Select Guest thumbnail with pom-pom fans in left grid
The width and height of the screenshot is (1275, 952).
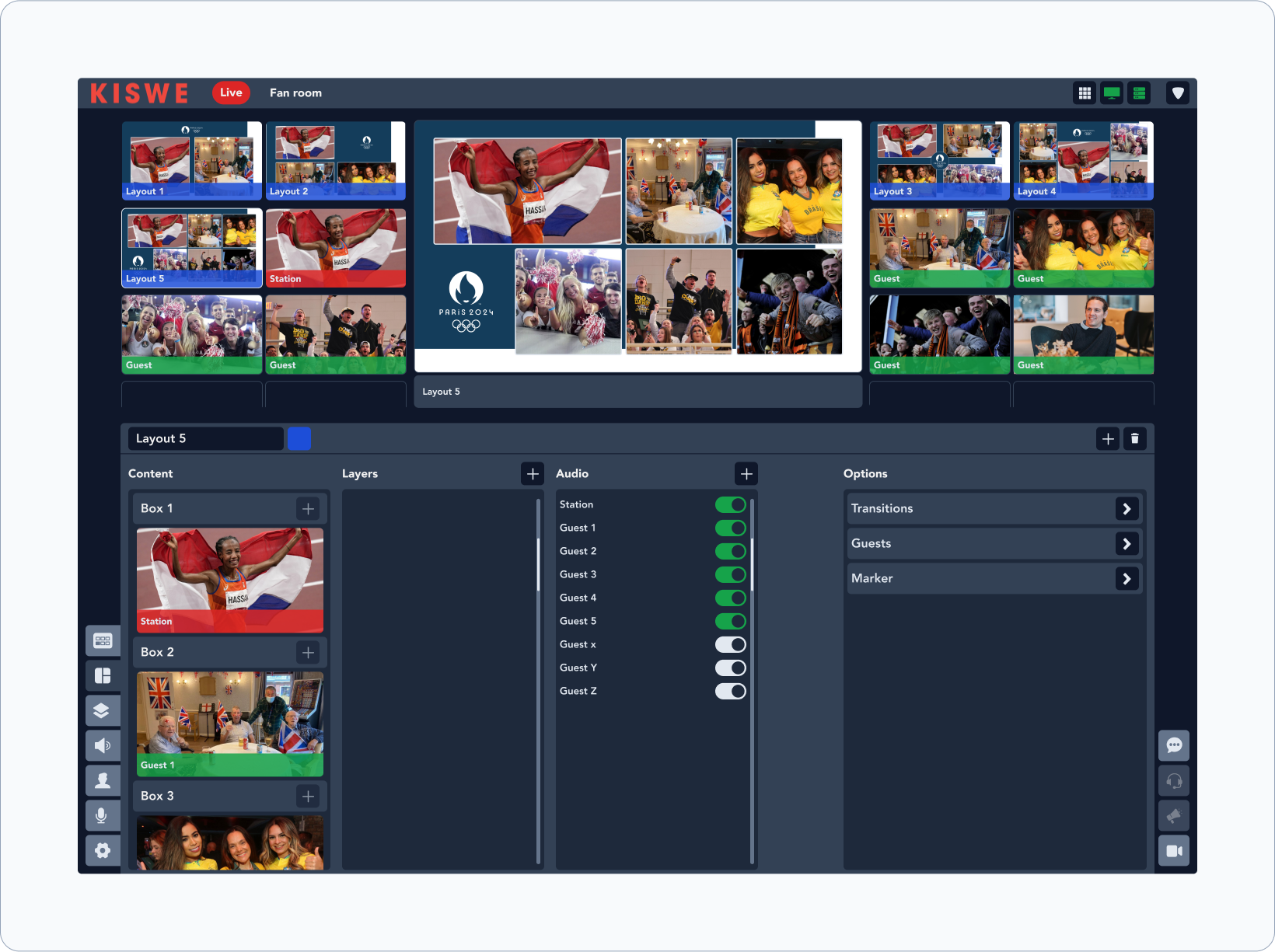tap(192, 334)
